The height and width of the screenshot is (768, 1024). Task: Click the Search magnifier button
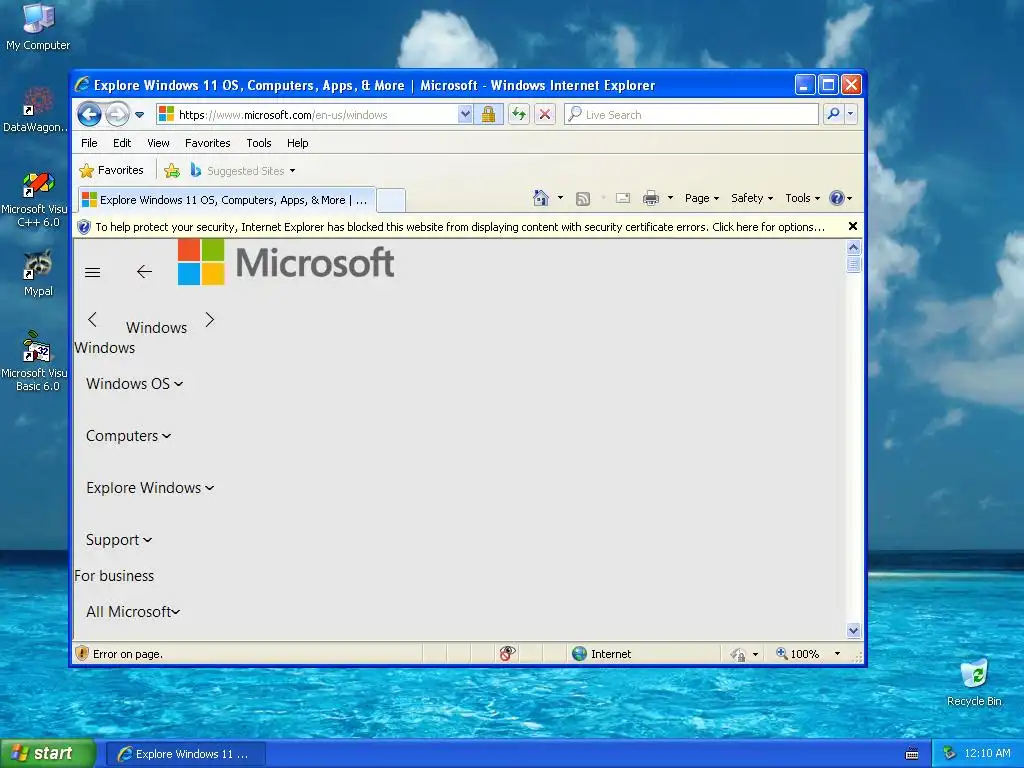pyautogui.click(x=833, y=115)
